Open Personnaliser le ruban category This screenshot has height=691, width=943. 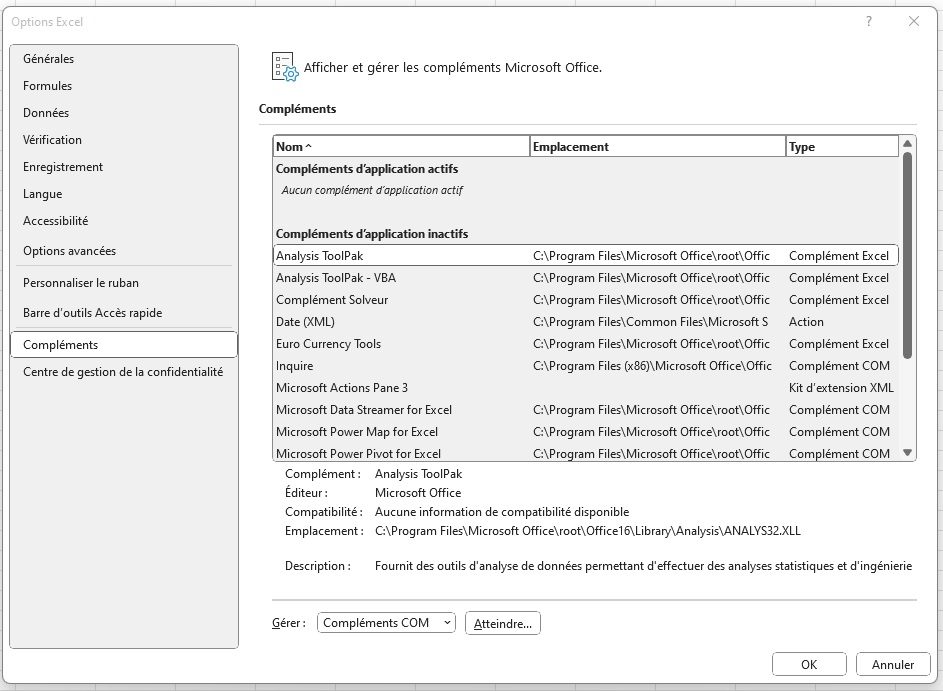(124, 283)
